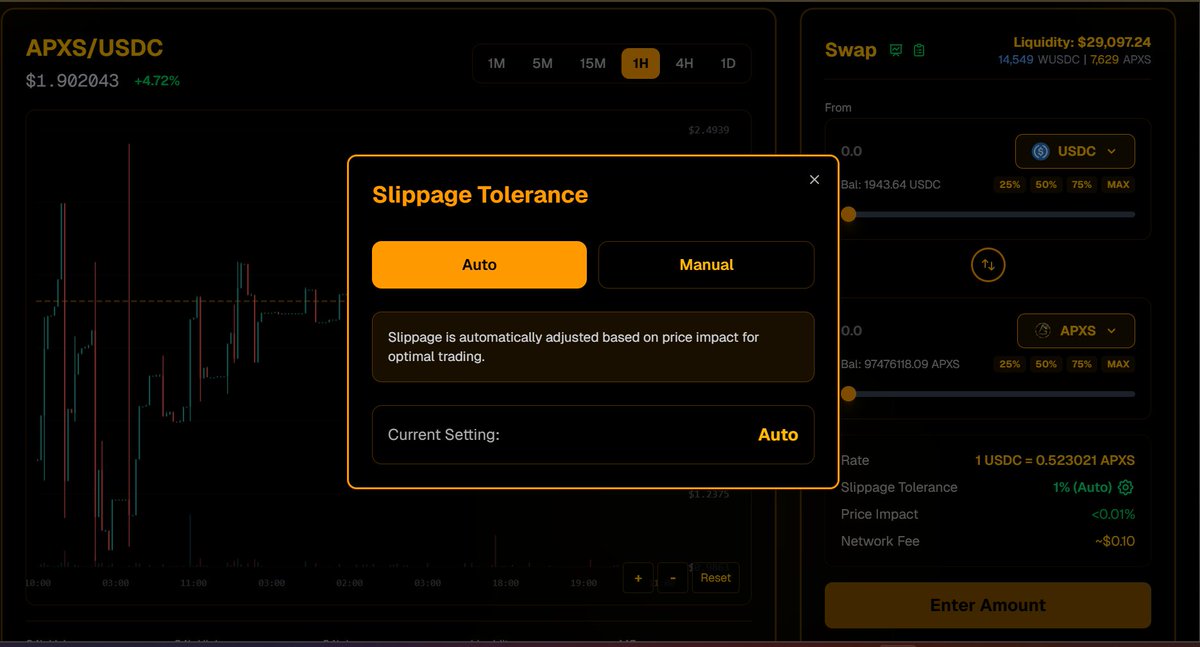The height and width of the screenshot is (647, 1200).
Task: Click Bal: 97476118.09 APXS text
Action: click(900, 364)
